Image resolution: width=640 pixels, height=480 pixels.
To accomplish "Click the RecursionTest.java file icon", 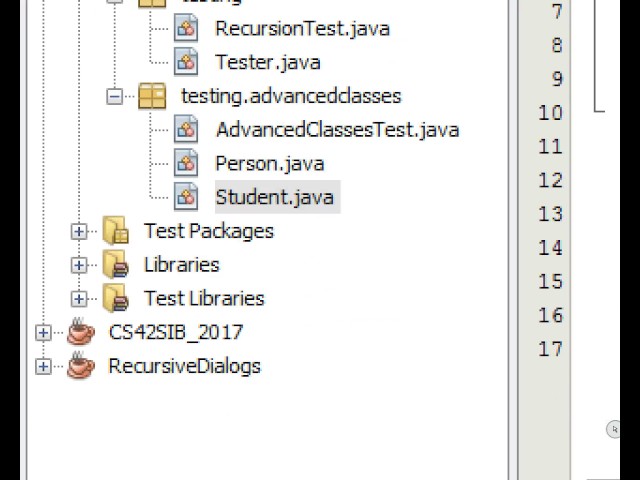I will pos(186,28).
